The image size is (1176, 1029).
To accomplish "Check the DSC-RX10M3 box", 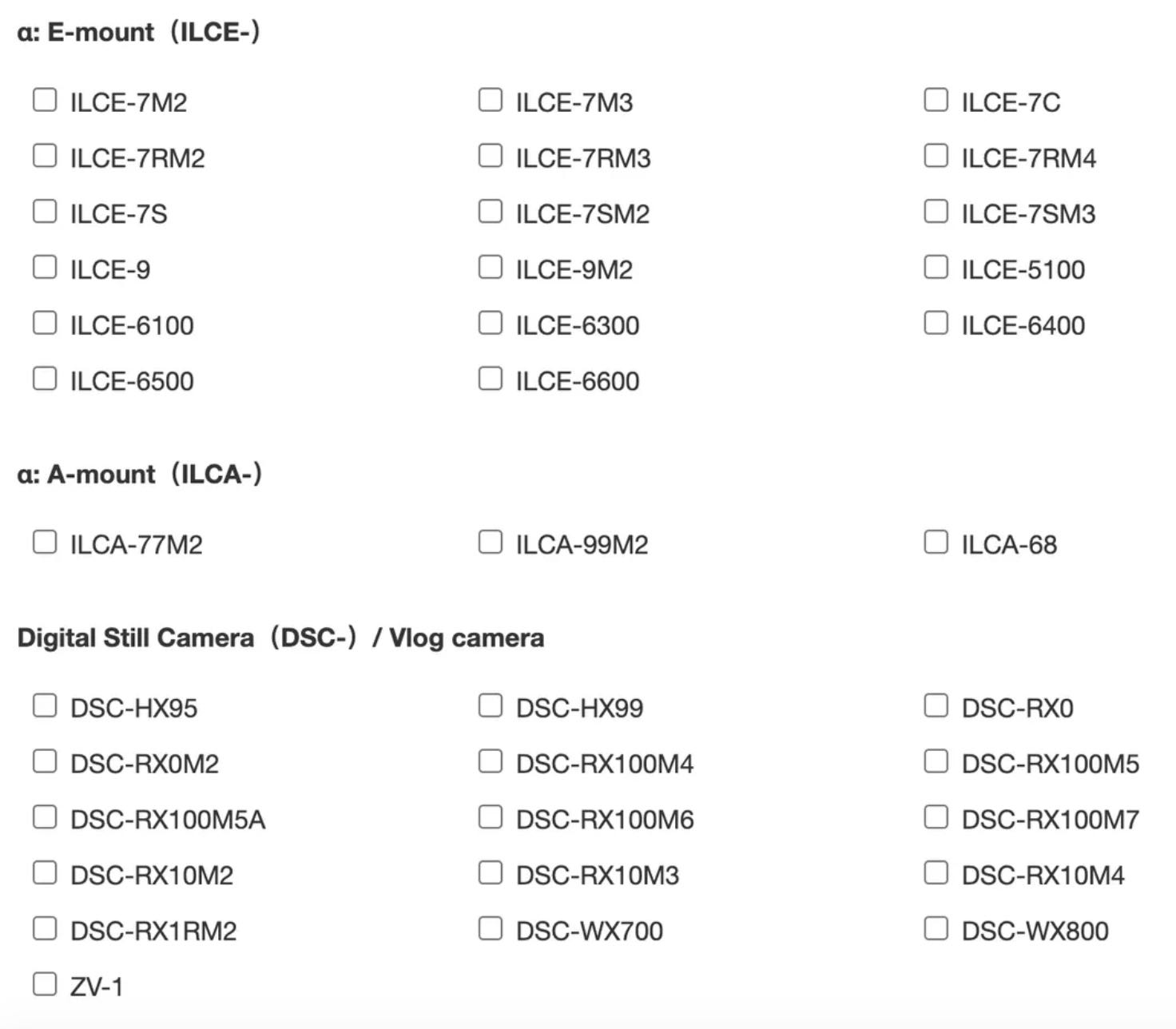I will (491, 872).
